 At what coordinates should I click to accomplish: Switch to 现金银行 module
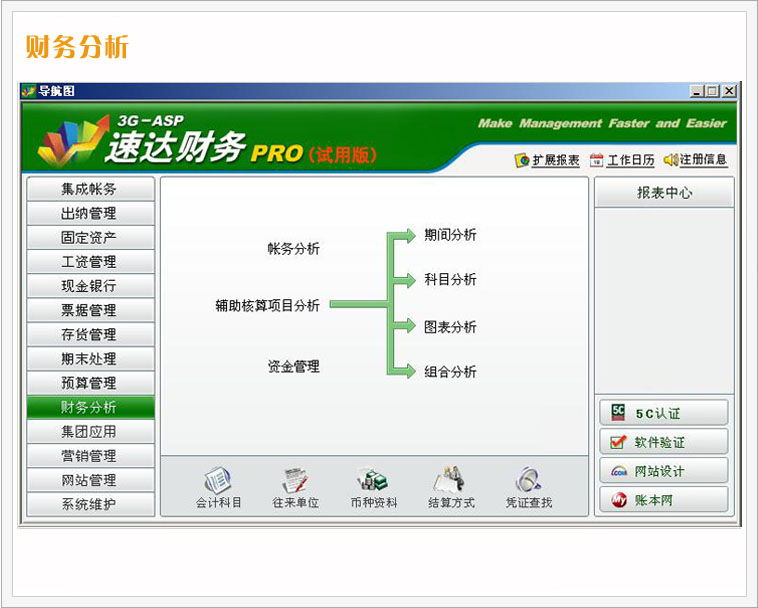(90, 286)
